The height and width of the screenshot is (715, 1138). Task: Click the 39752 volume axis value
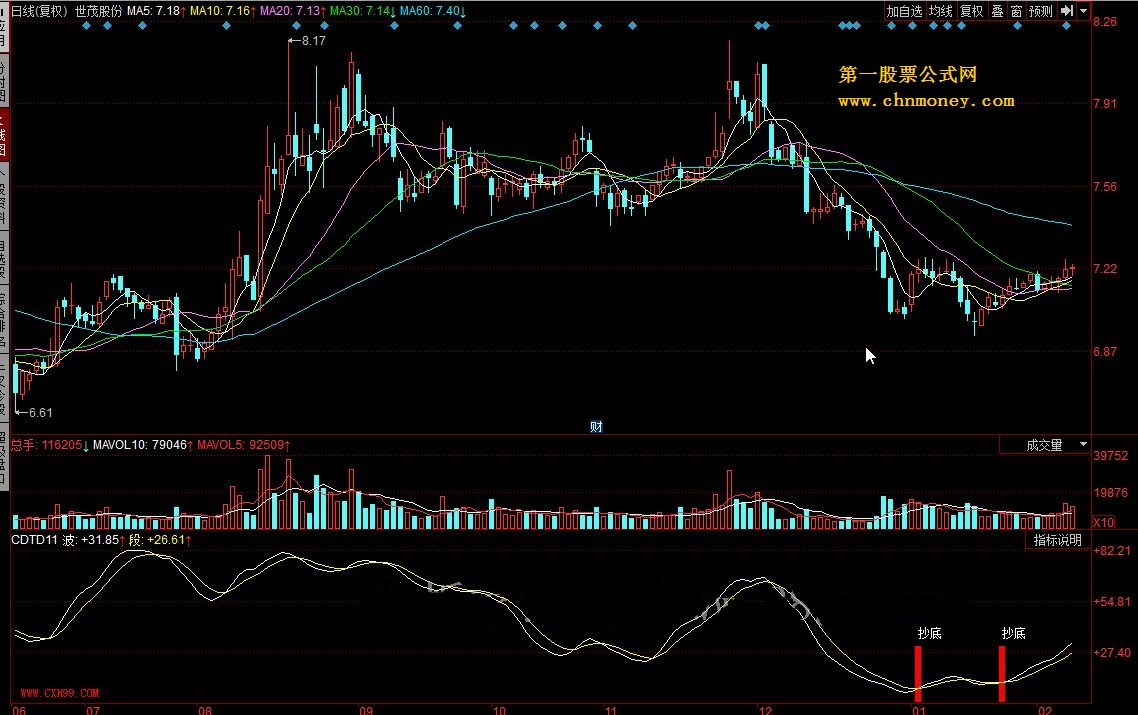tap(1111, 455)
